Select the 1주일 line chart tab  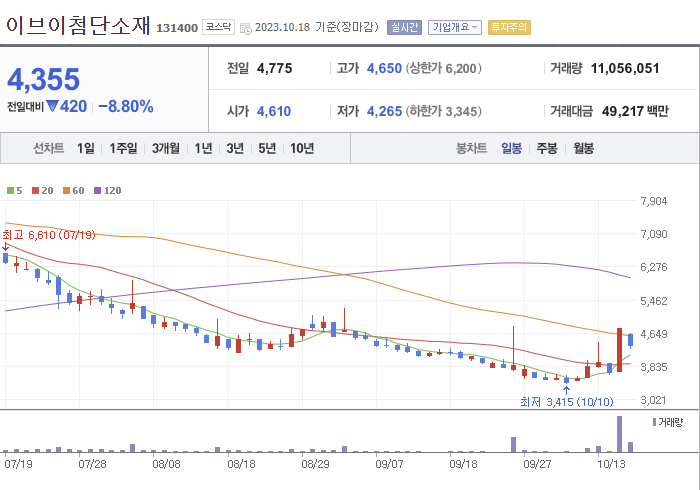(123, 148)
